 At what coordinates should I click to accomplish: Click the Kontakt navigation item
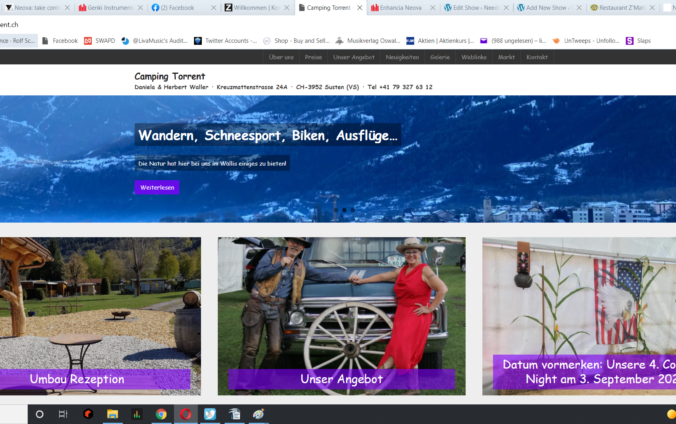[x=537, y=57]
